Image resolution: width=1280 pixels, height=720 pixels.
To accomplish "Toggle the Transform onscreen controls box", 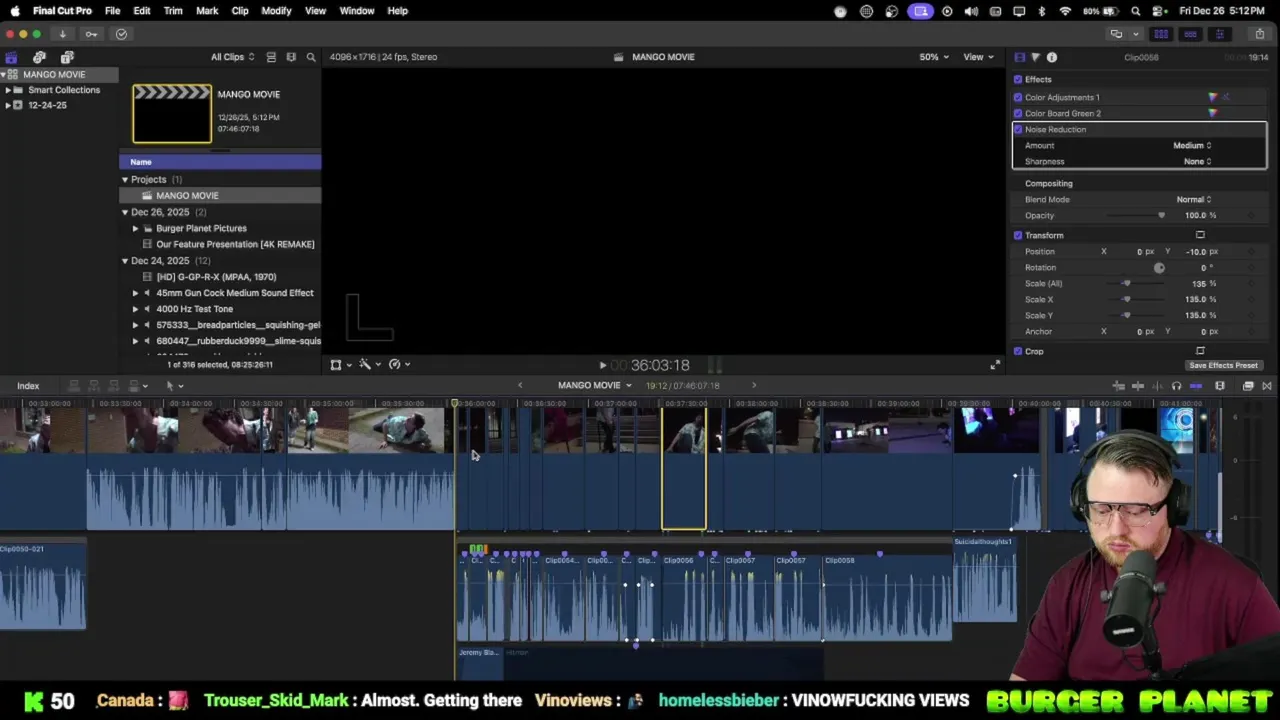I will [1200, 235].
